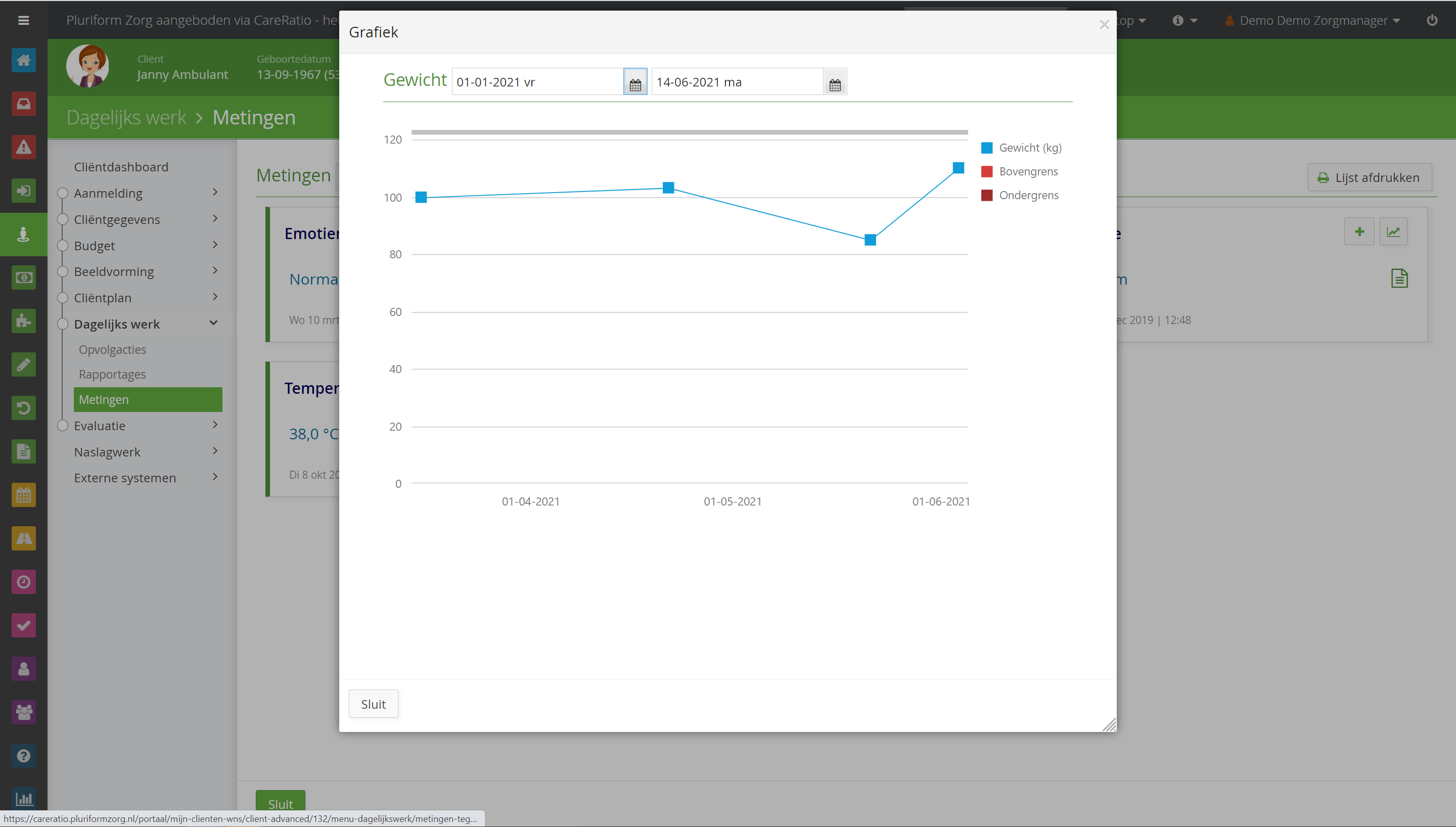The width and height of the screenshot is (1456, 827).
Task: Click end date field 14-06-2021 ma
Action: pos(737,82)
